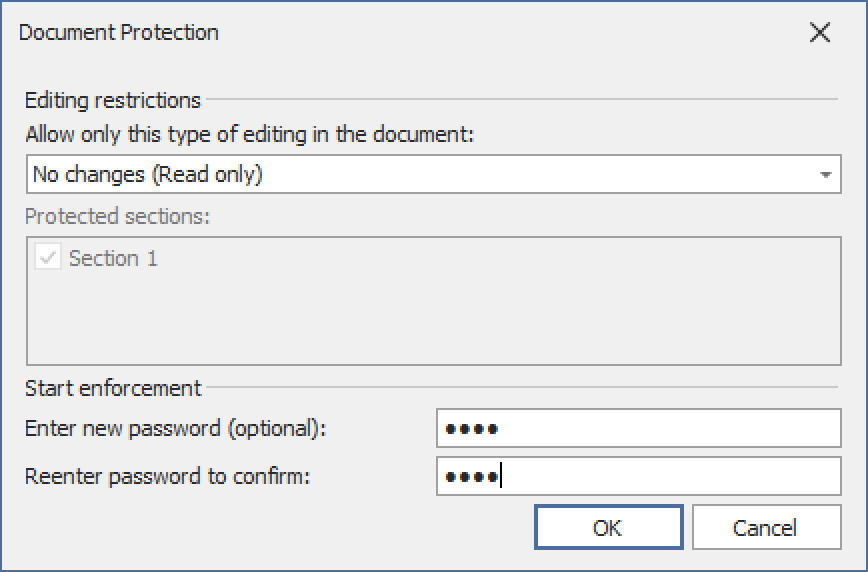Viewport: 868px width, 572px height.
Task: Click the 'Reenter password to confirm:' label
Action: tap(168, 476)
